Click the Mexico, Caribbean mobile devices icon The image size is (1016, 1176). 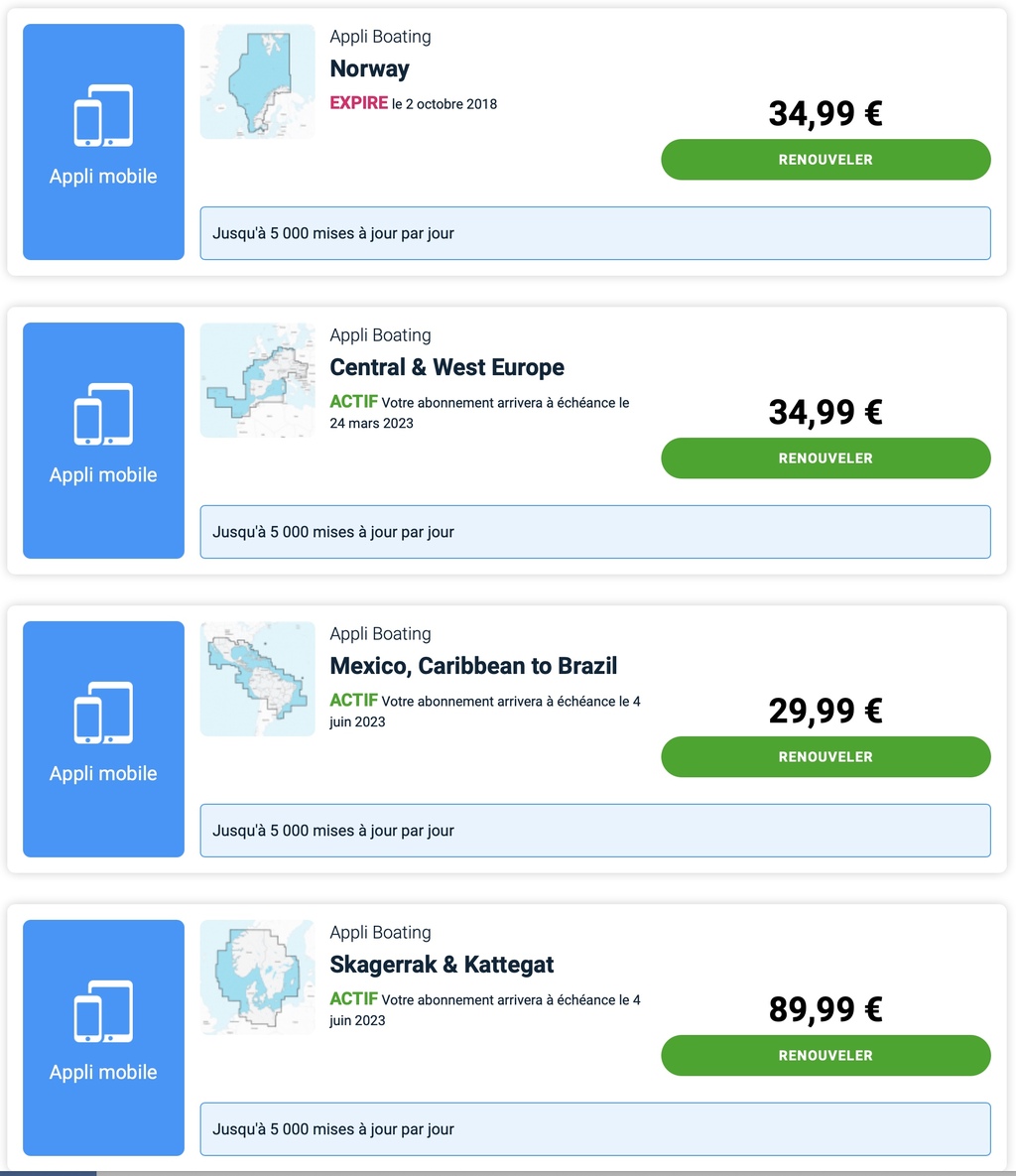click(x=103, y=713)
